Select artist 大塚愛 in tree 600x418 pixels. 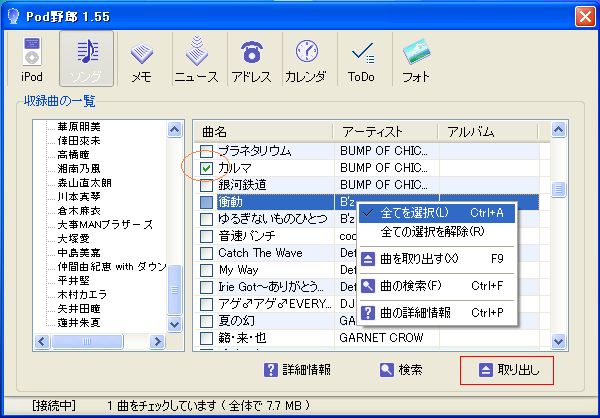click(x=73, y=239)
